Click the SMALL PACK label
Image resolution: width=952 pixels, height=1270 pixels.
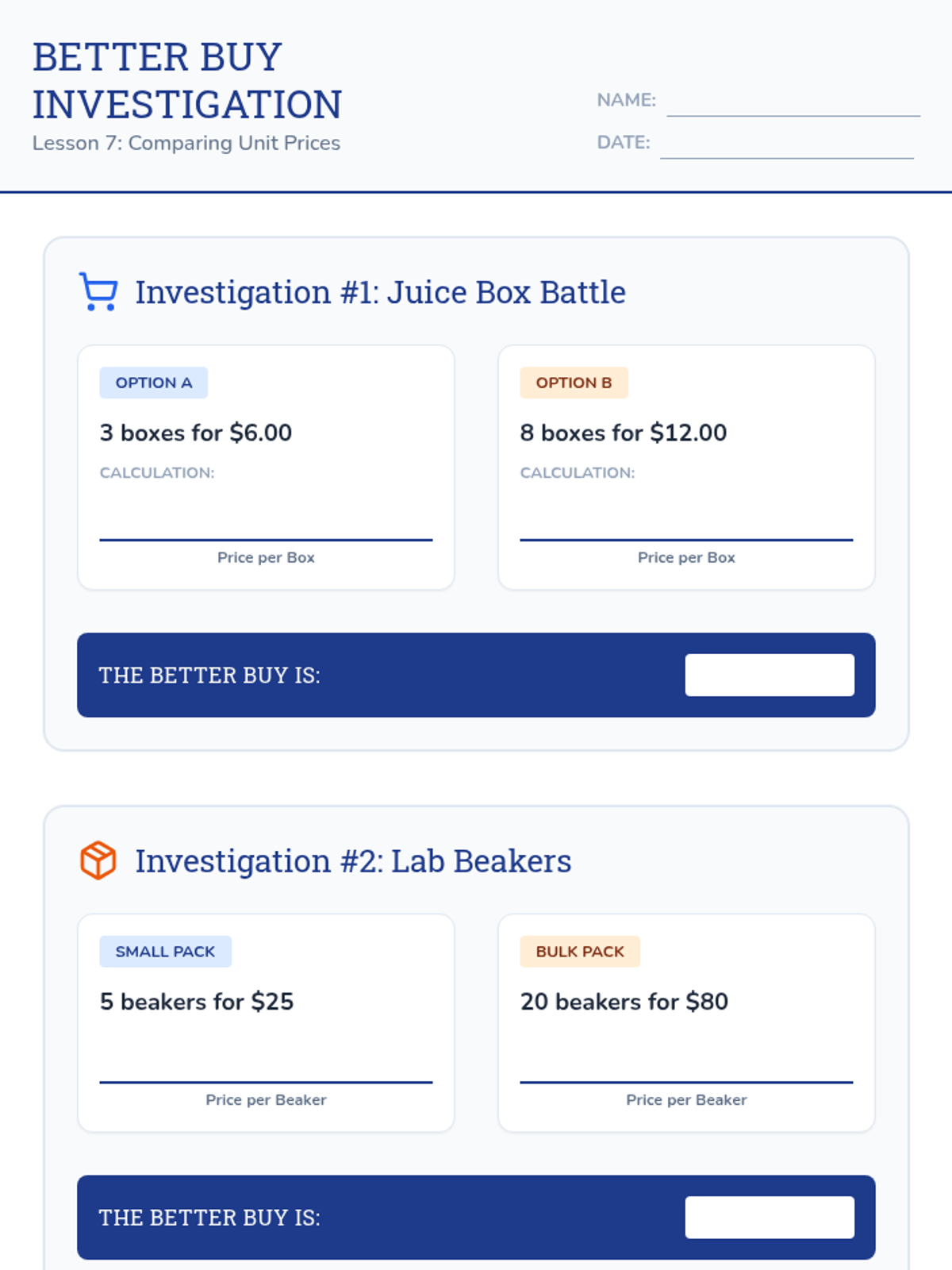tap(166, 951)
